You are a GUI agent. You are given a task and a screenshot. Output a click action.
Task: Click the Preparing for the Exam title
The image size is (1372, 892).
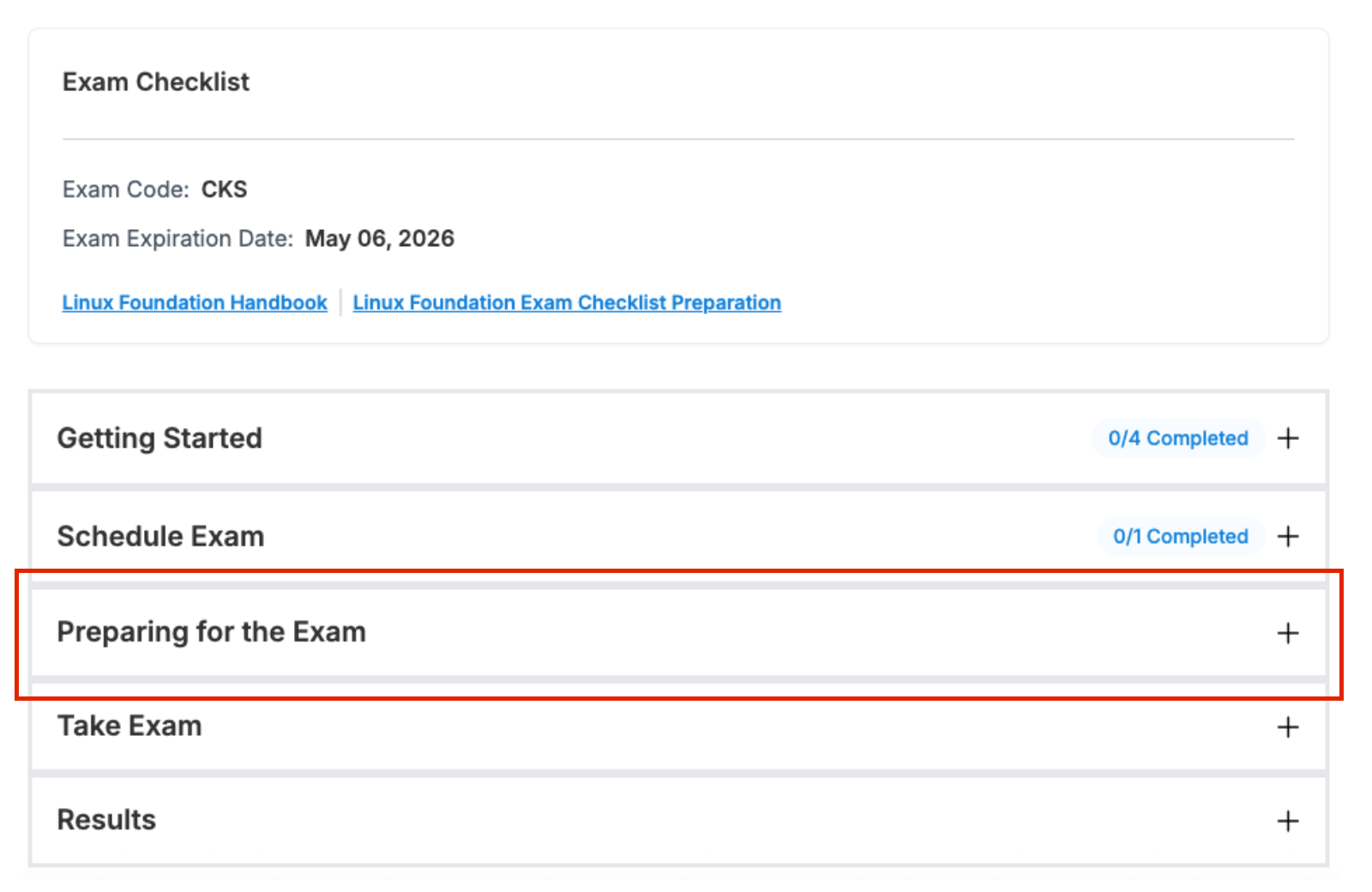pyautogui.click(x=211, y=632)
